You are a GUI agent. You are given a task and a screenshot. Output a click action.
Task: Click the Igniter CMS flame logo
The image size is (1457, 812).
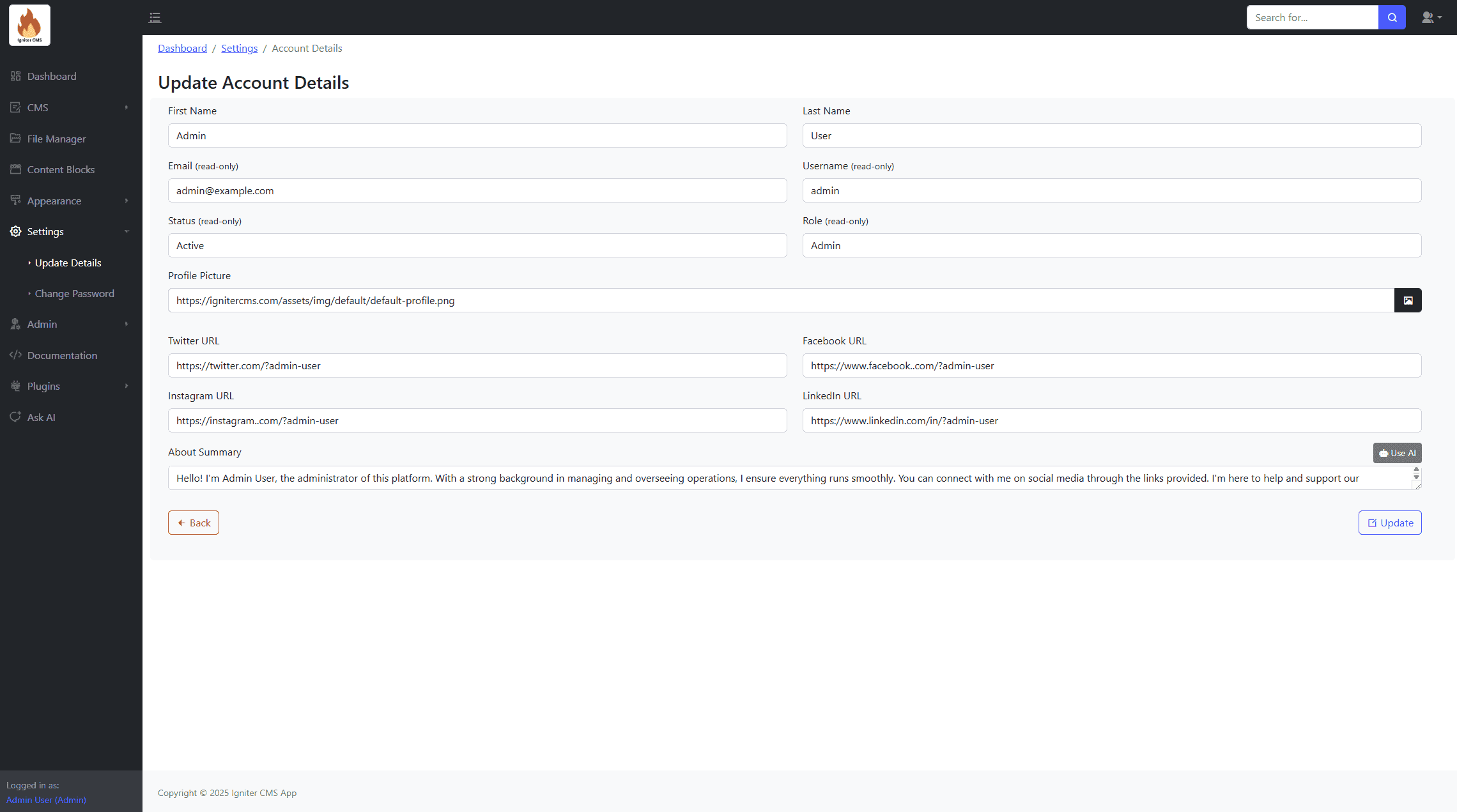[x=29, y=26]
